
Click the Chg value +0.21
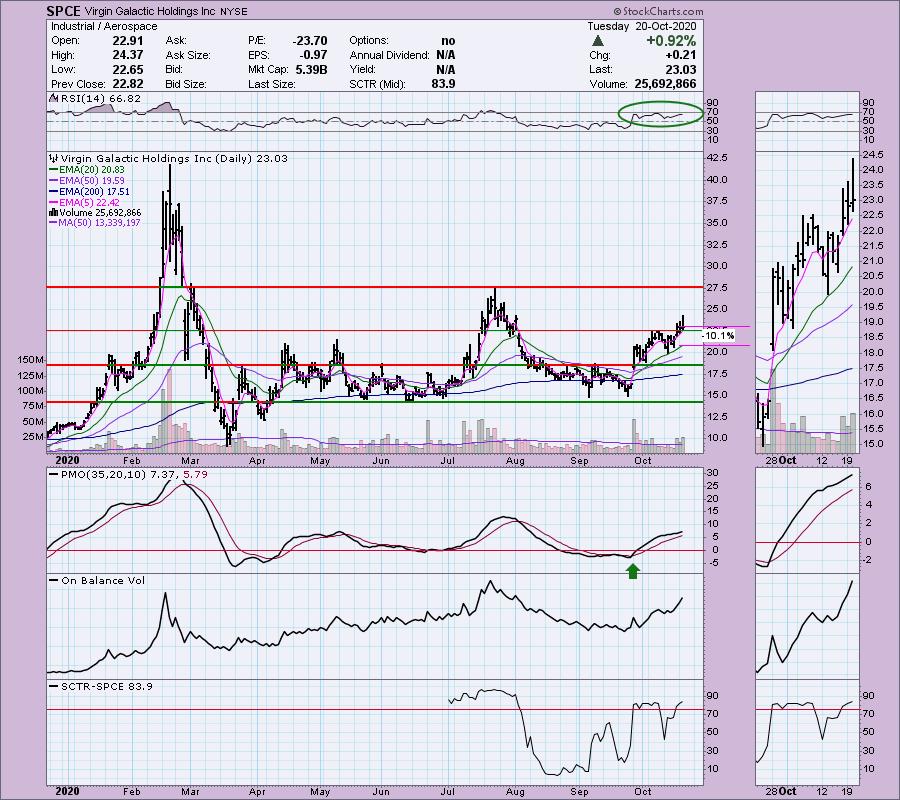pyautogui.click(x=680, y=55)
